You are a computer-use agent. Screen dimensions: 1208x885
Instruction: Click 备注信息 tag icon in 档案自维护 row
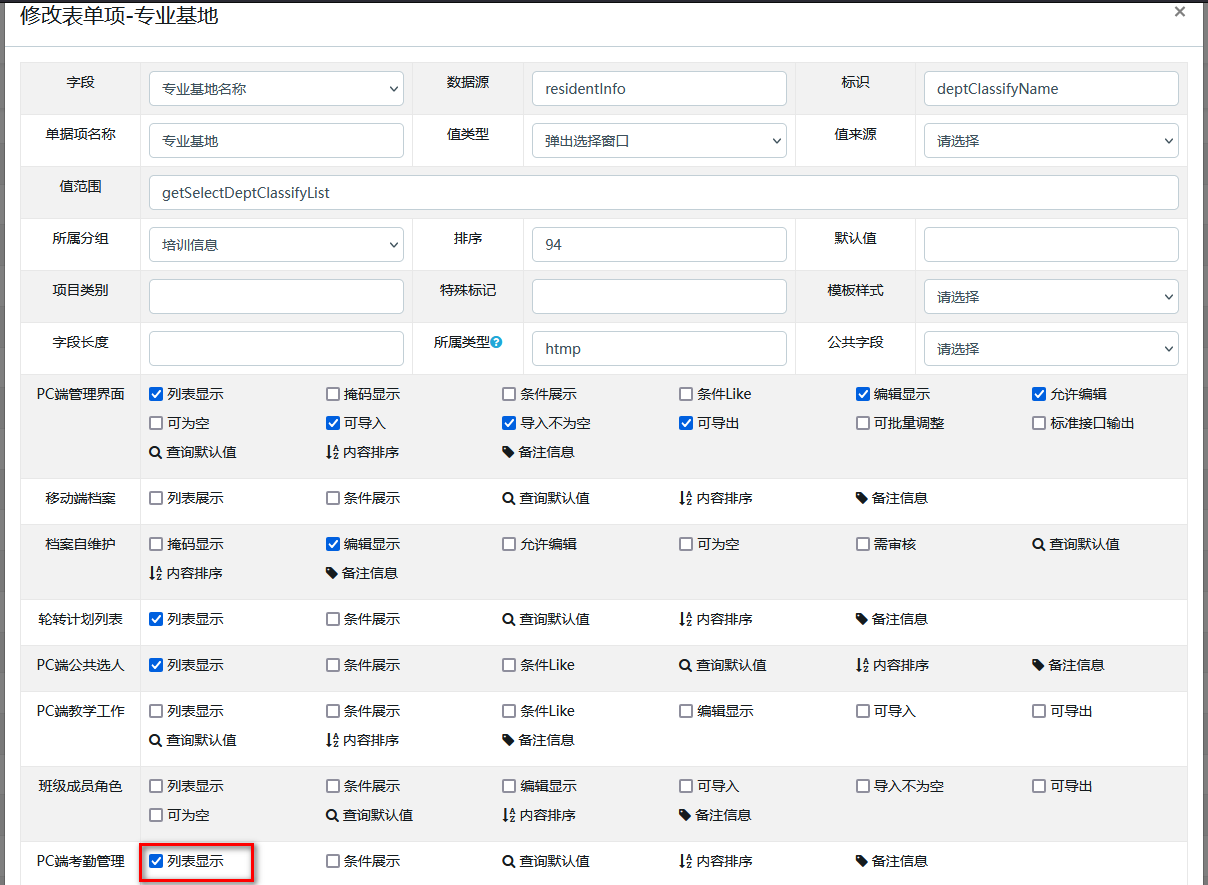[332, 573]
